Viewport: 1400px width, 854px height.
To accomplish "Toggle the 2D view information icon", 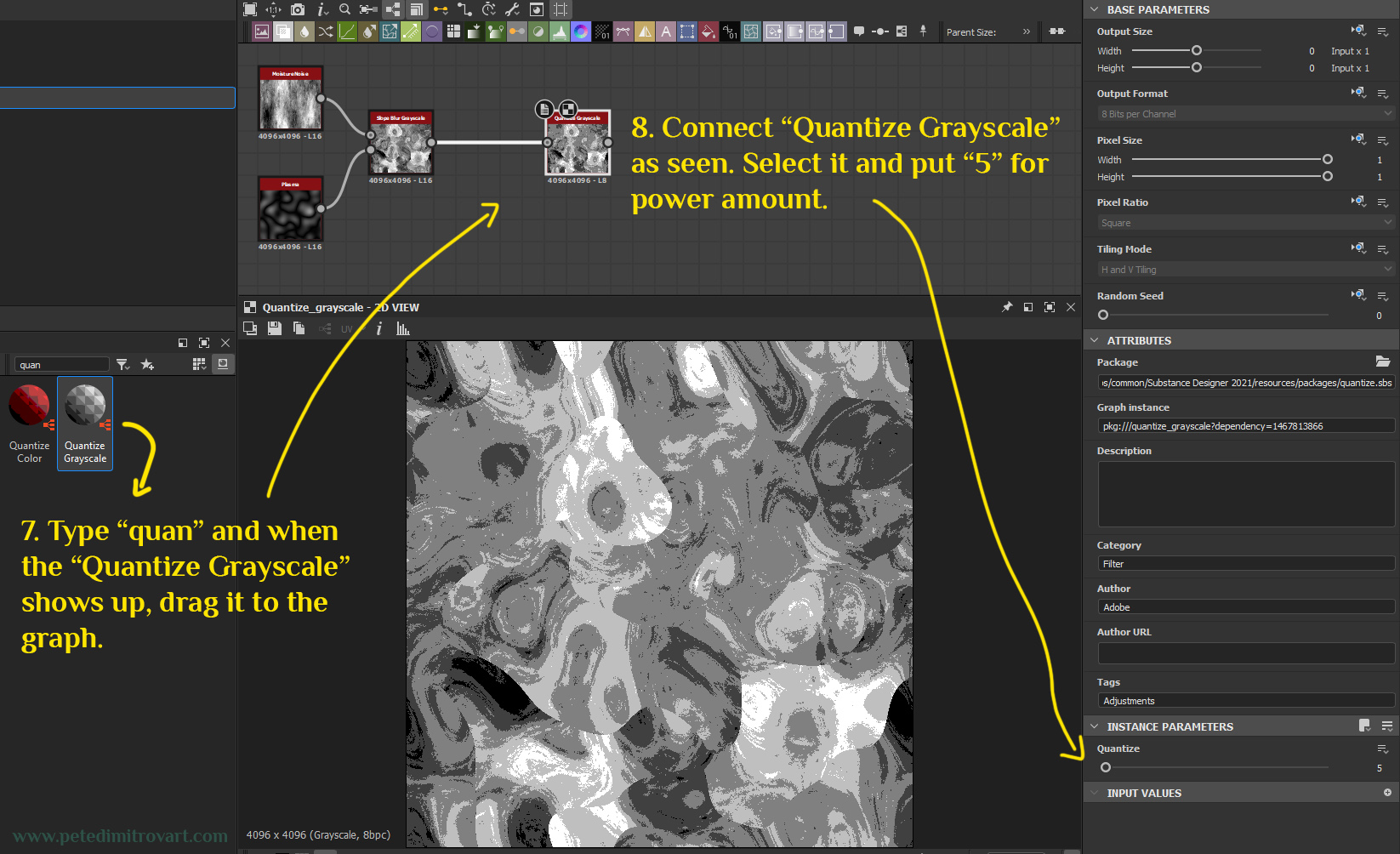I will click(378, 328).
